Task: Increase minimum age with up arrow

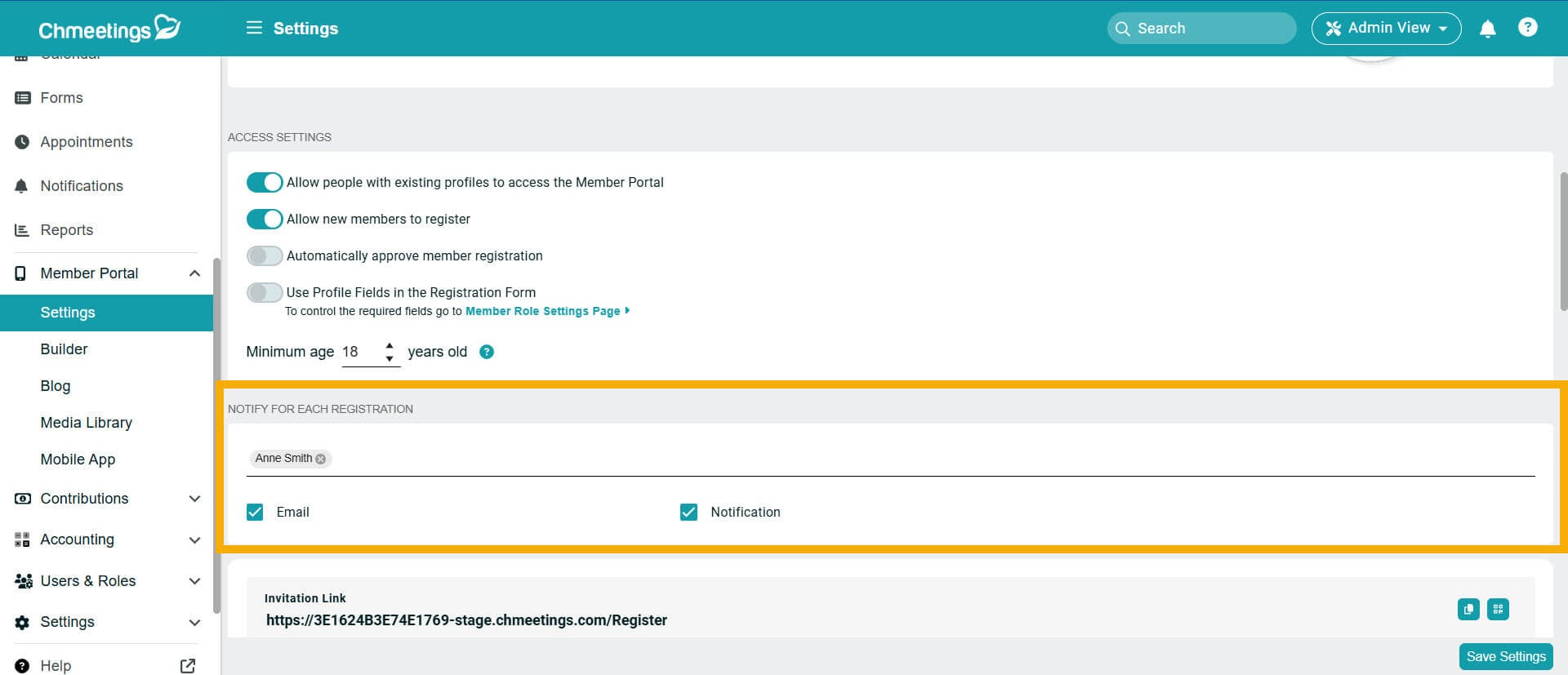Action: 390,346
